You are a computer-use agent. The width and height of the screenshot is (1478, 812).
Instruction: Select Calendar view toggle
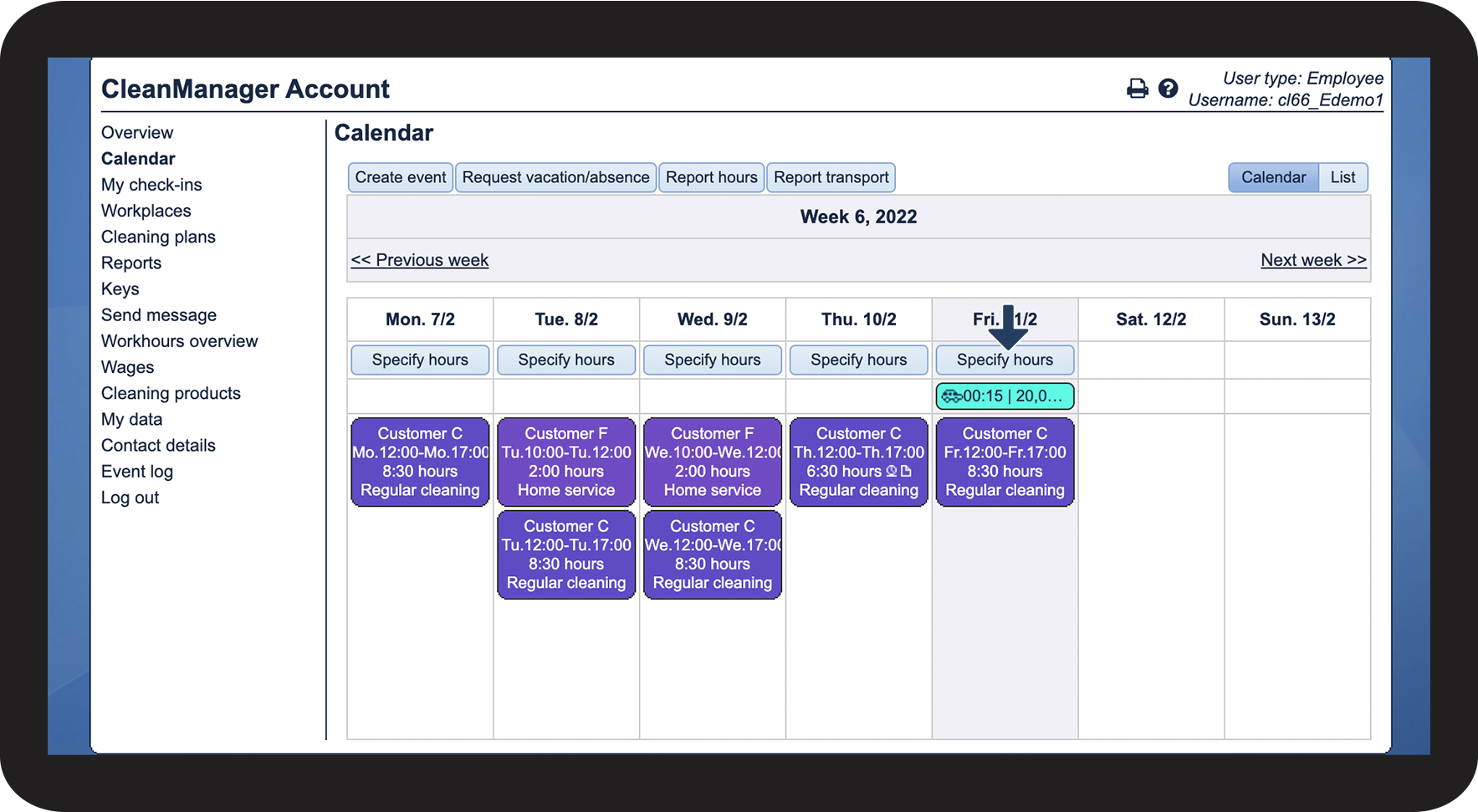click(x=1273, y=177)
